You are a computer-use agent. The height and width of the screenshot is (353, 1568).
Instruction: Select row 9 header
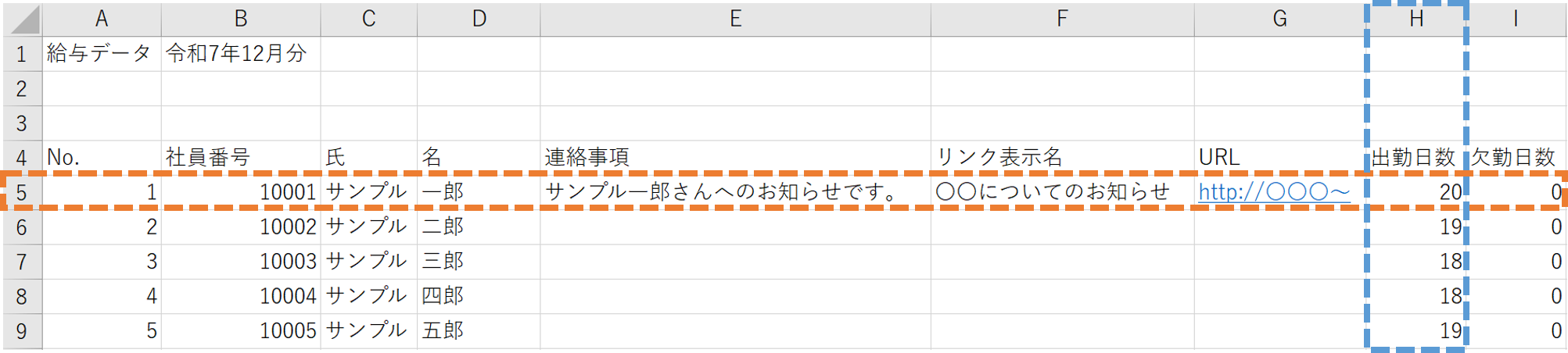tap(22, 331)
